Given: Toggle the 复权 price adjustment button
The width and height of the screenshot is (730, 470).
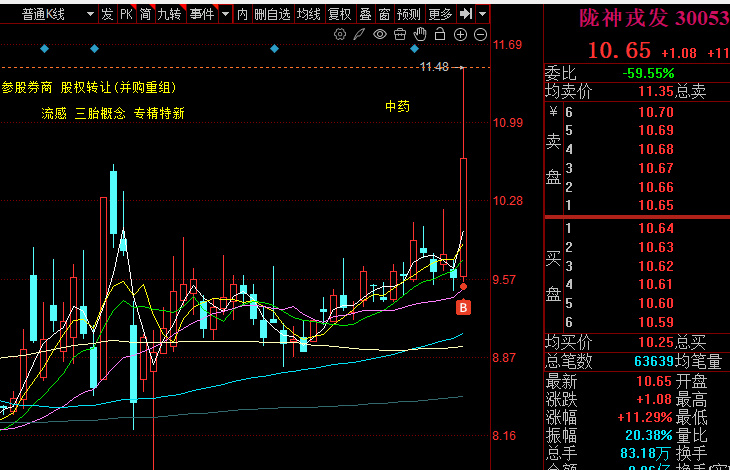Looking at the screenshot, I should [340, 14].
